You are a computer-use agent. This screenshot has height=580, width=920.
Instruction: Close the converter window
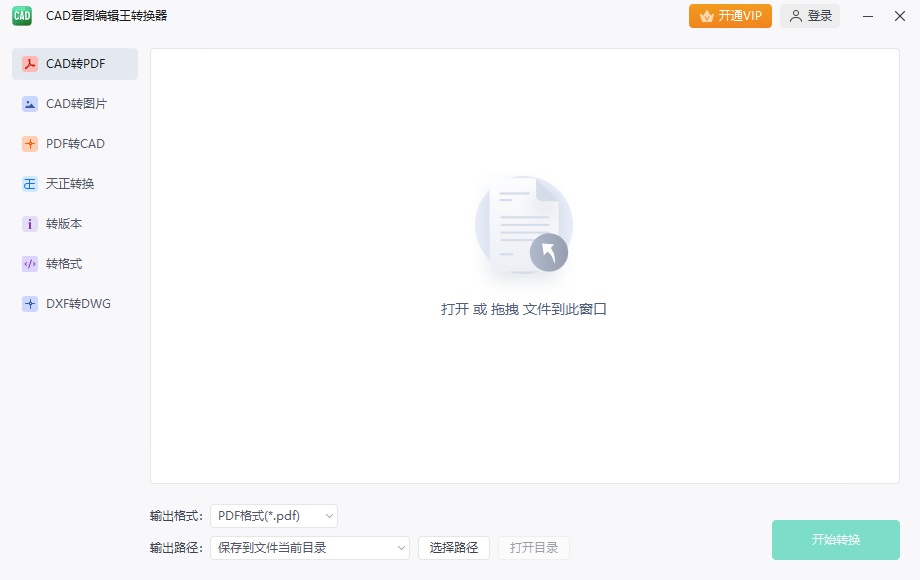pyautogui.click(x=900, y=16)
